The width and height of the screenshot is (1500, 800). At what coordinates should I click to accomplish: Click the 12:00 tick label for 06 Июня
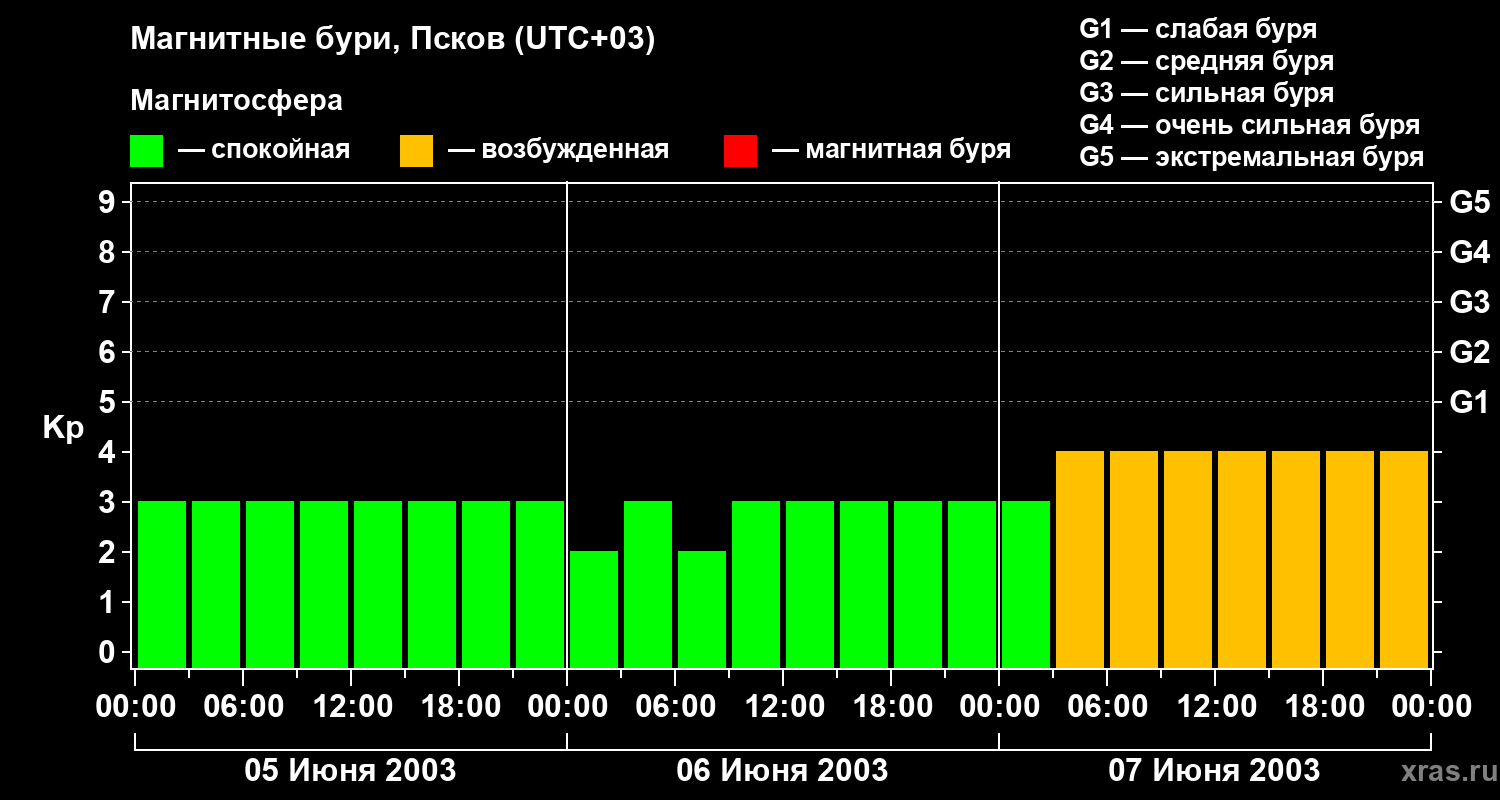783,707
